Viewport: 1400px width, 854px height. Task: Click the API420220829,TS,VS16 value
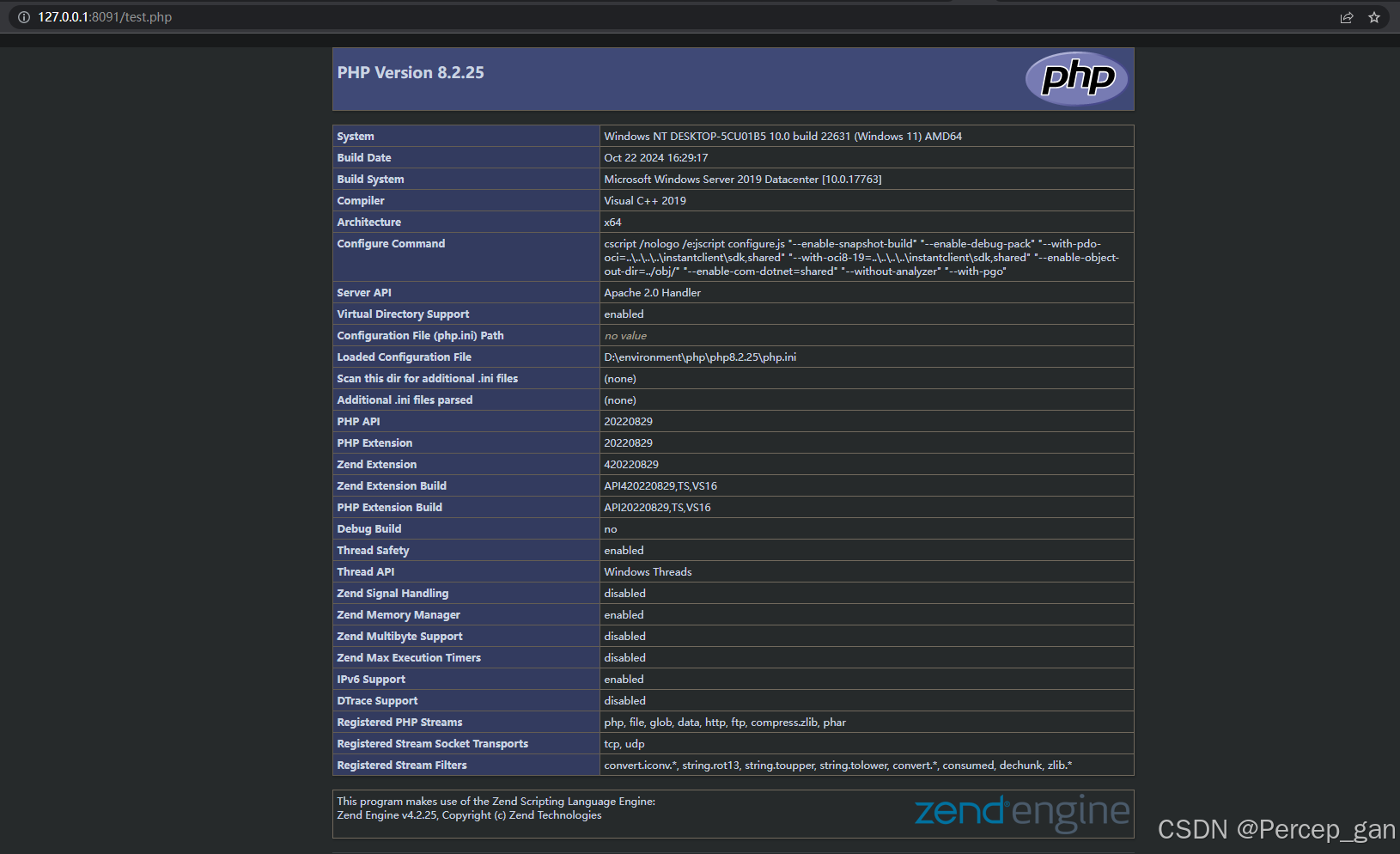(660, 486)
